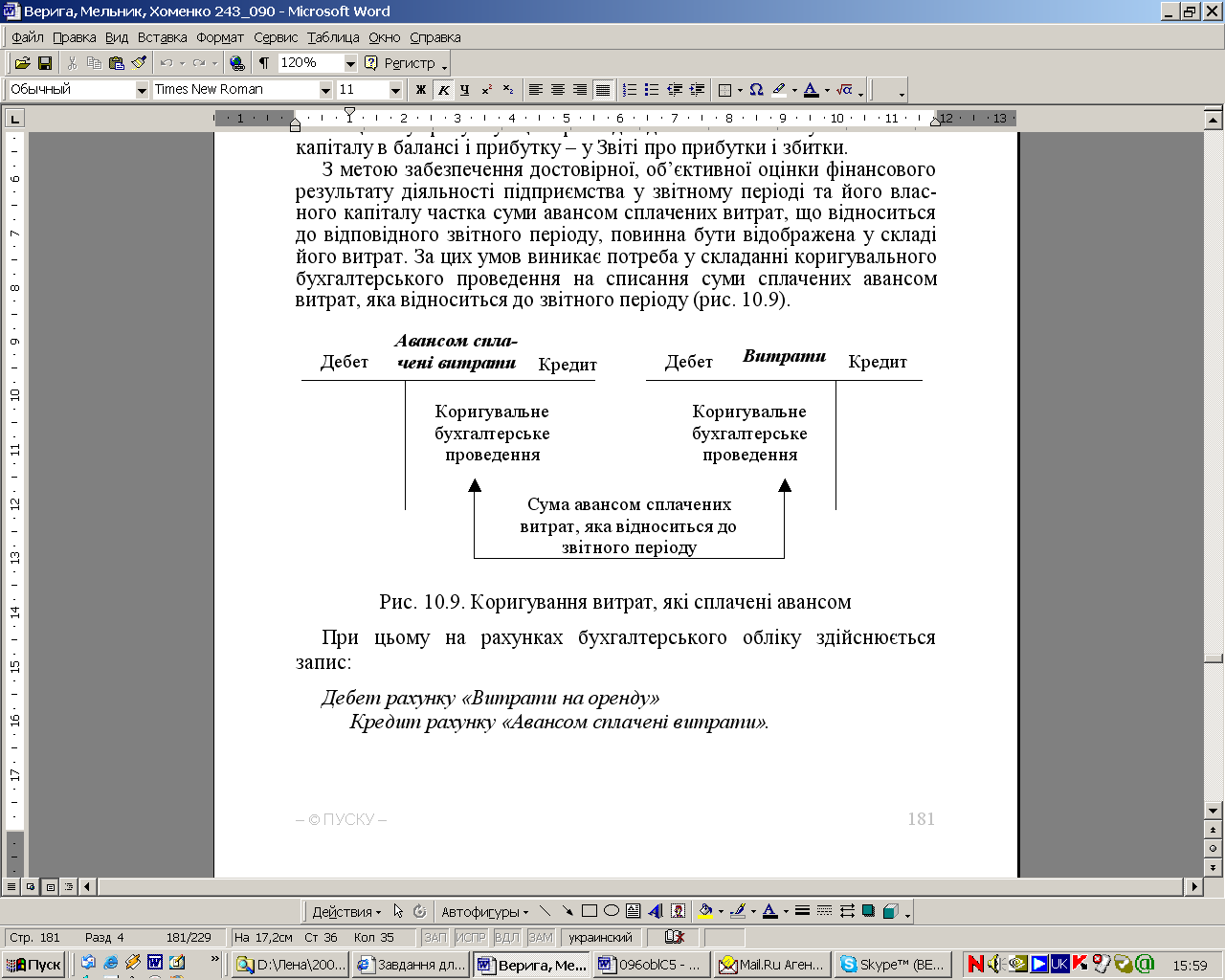Open the Сервис menu

coord(276,37)
